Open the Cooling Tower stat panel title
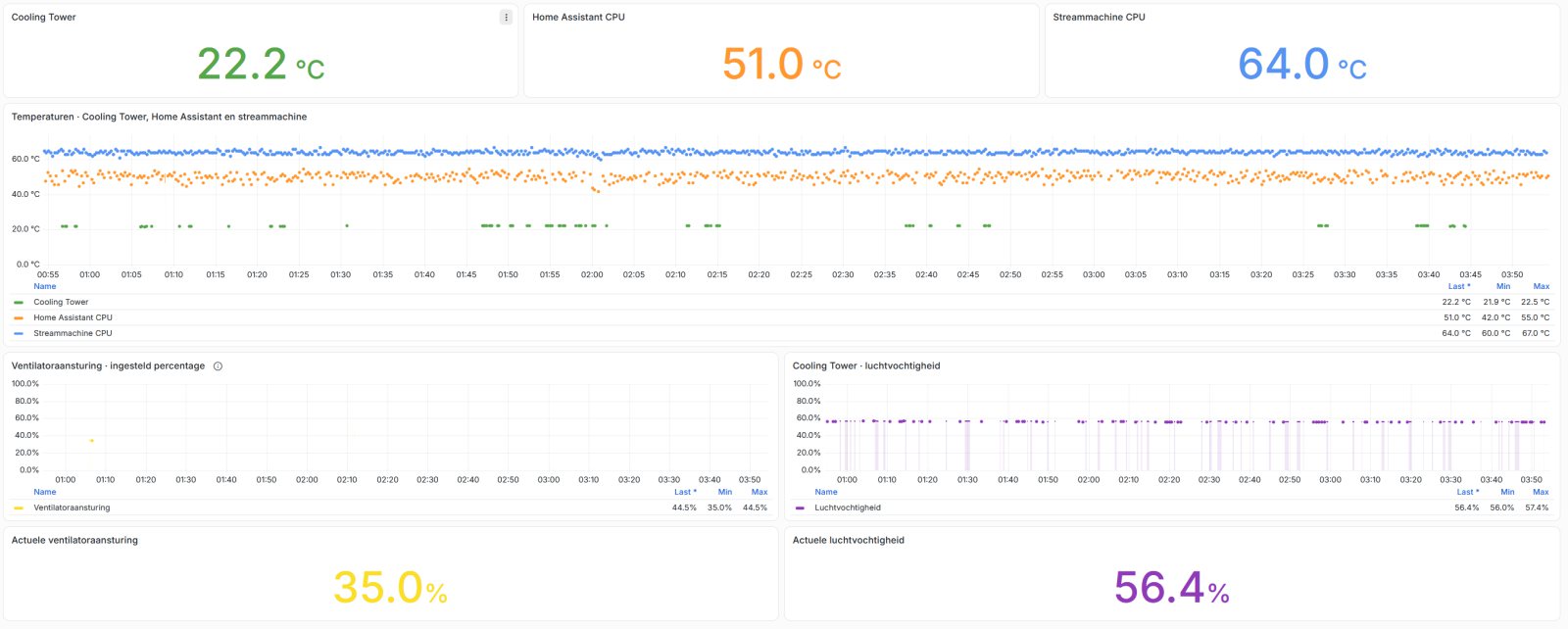1568x629 pixels. (x=43, y=18)
